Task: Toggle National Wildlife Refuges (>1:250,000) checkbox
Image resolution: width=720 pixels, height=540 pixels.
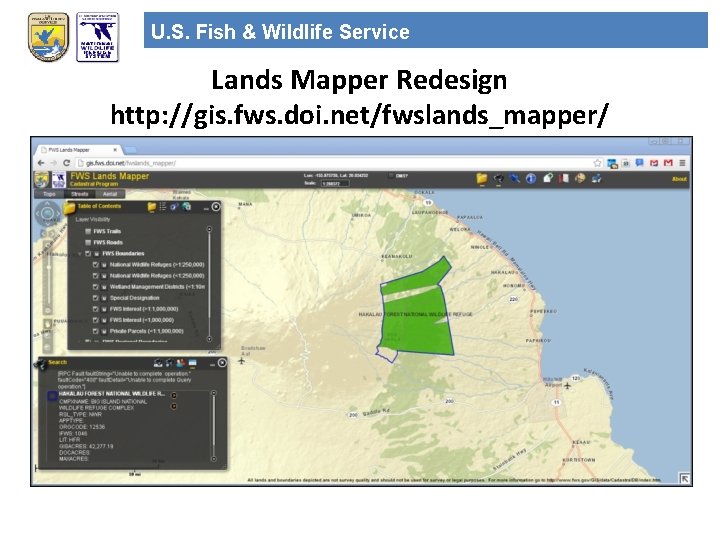Action: pos(96,264)
